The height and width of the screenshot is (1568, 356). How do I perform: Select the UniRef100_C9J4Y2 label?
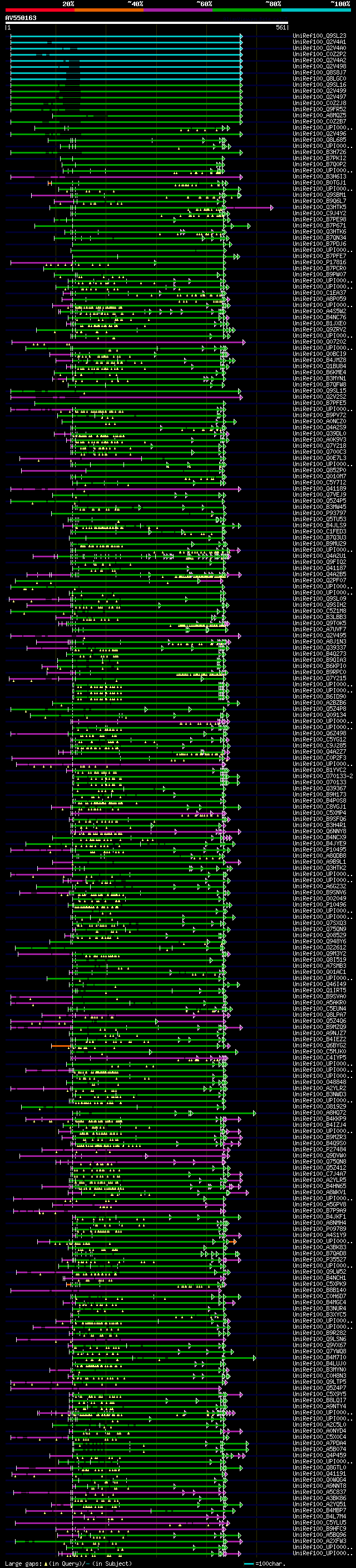(x=319, y=213)
